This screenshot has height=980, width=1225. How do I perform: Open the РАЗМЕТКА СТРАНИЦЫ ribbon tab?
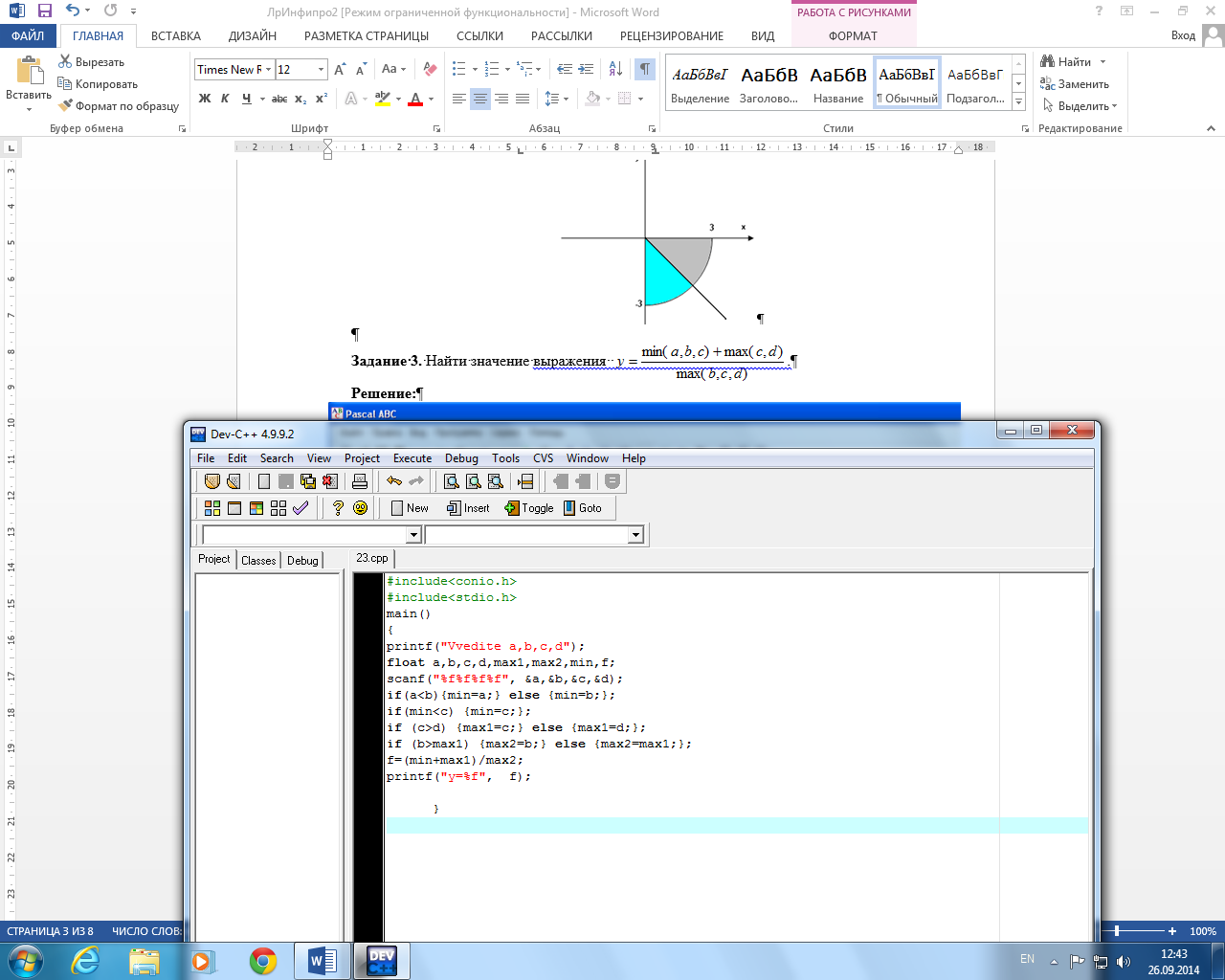tap(367, 35)
